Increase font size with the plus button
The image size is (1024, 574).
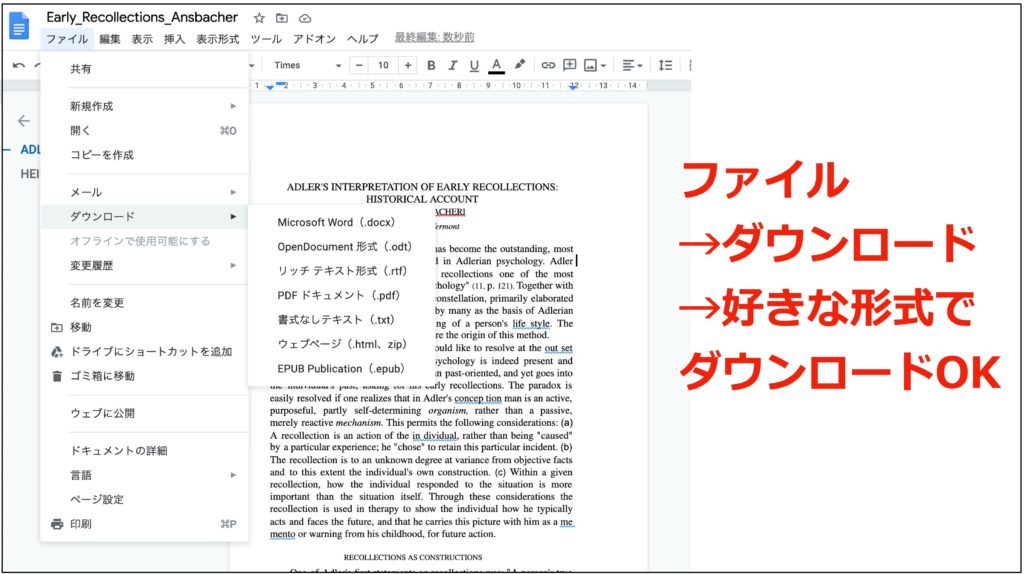click(x=408, y=65)
